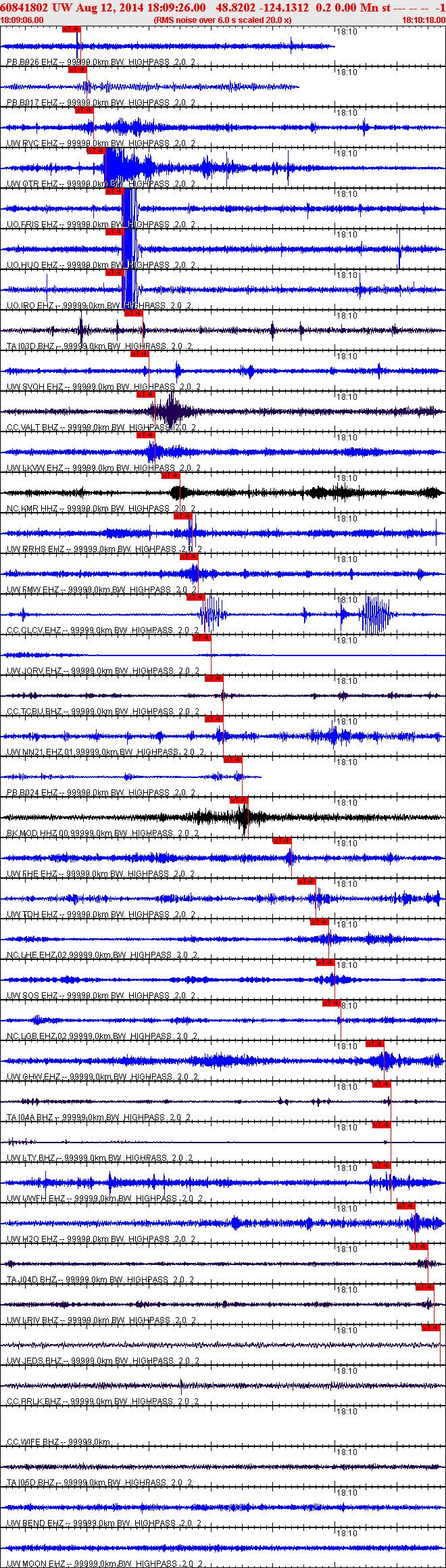Click the UW JORV EHZ trace label
446x1568 pixels.
(x=103, y=671)
